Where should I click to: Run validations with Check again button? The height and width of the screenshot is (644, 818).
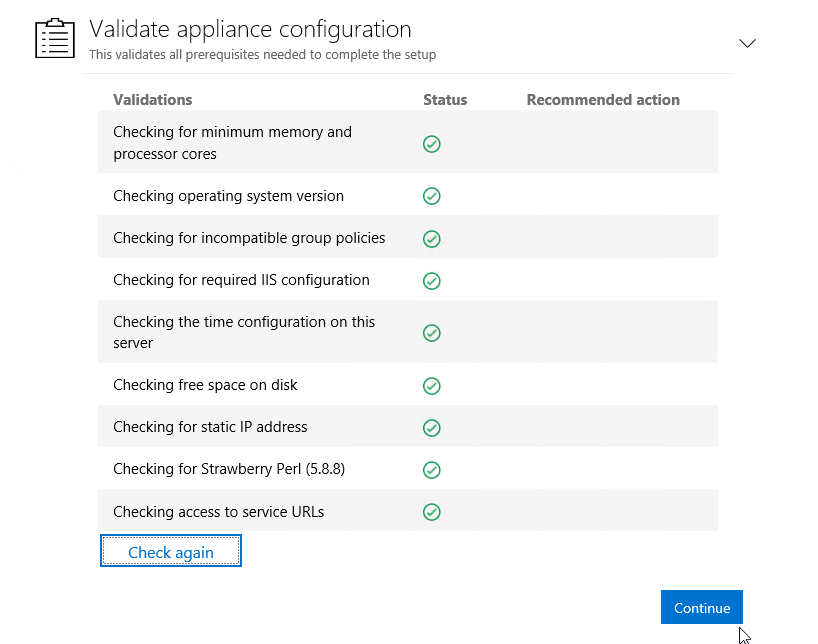click(171, 551)
